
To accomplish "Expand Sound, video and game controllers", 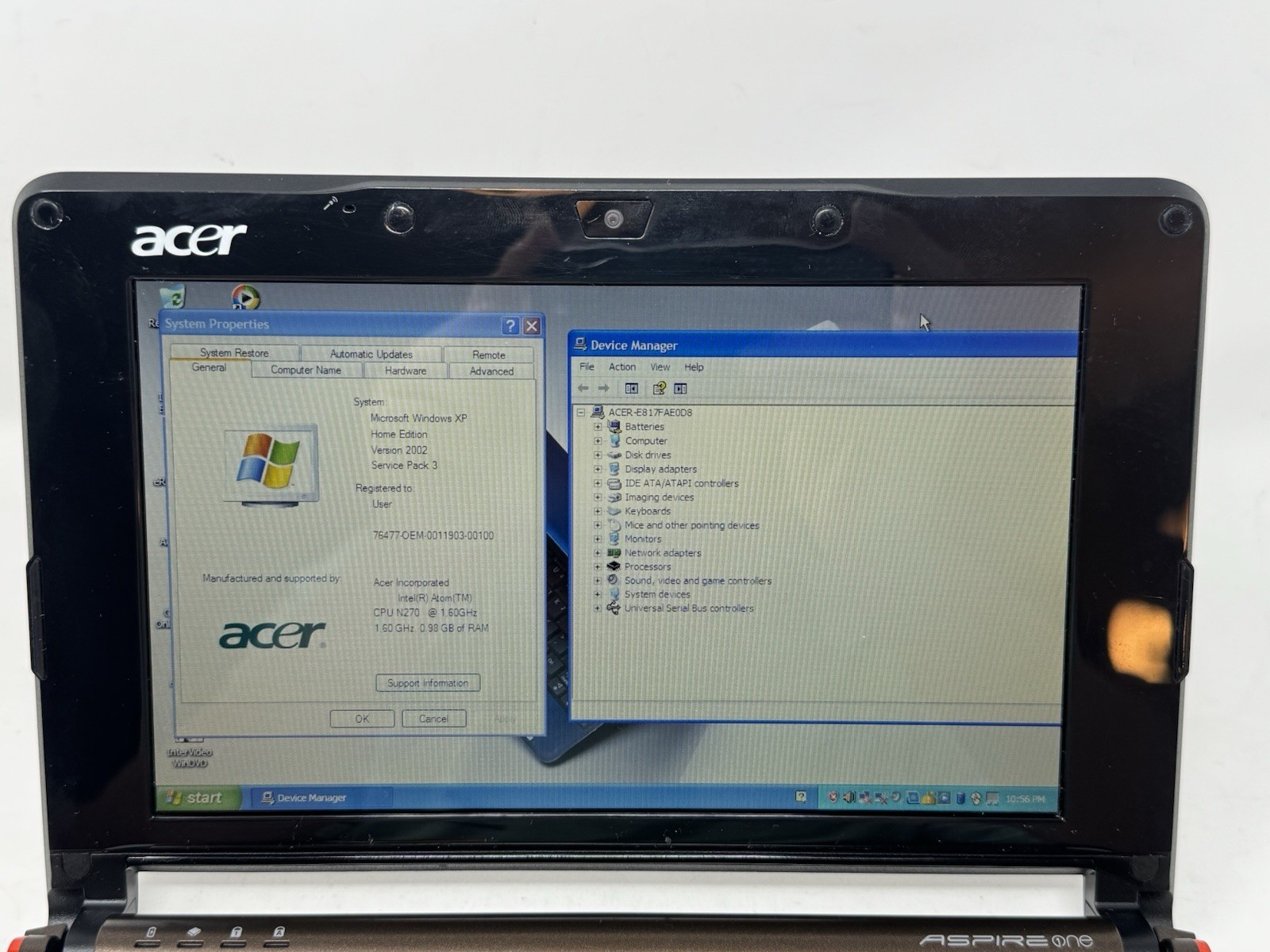I will (x=598, y=581).
